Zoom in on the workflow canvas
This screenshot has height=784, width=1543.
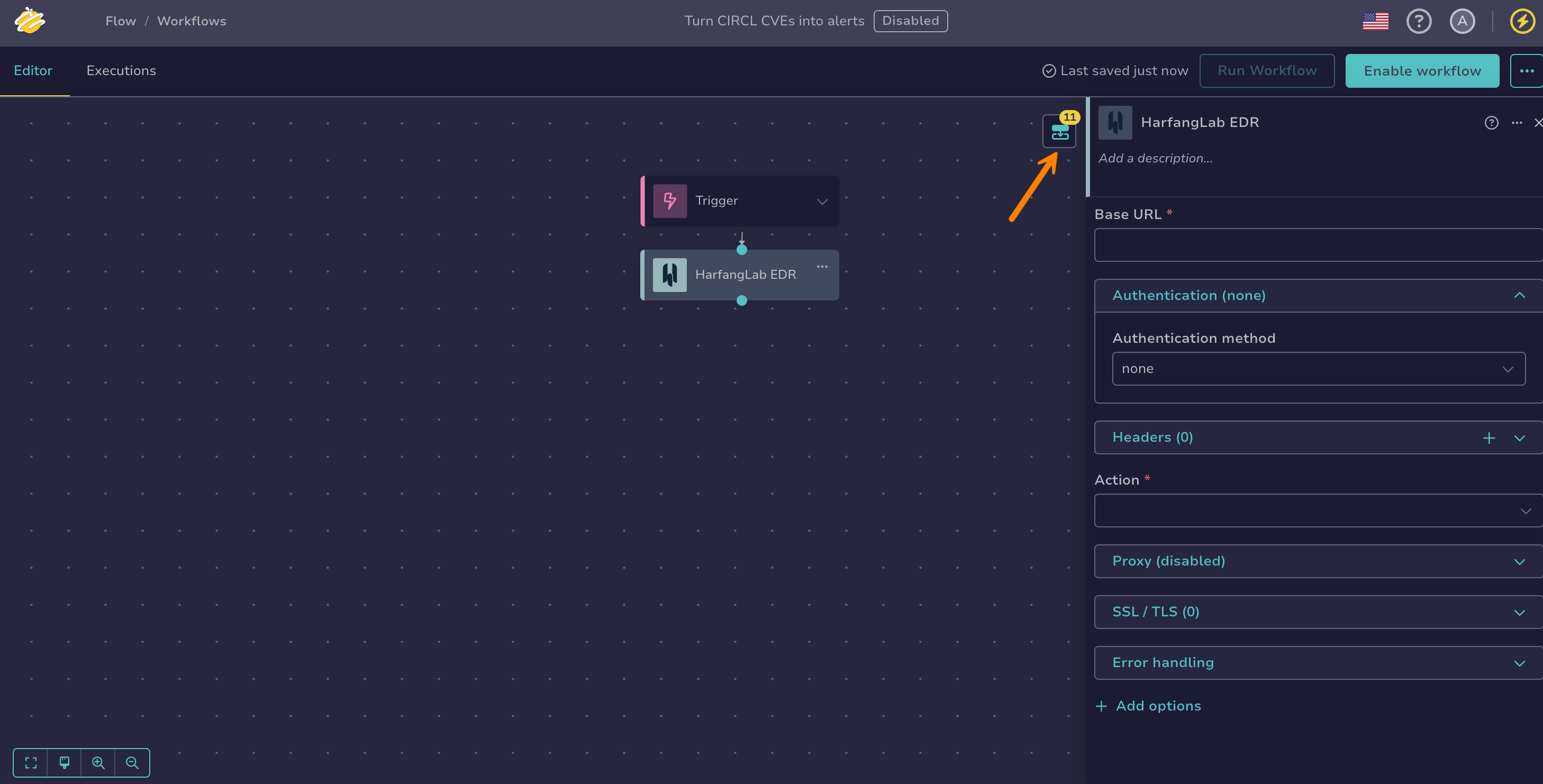[x=98, y=762]
